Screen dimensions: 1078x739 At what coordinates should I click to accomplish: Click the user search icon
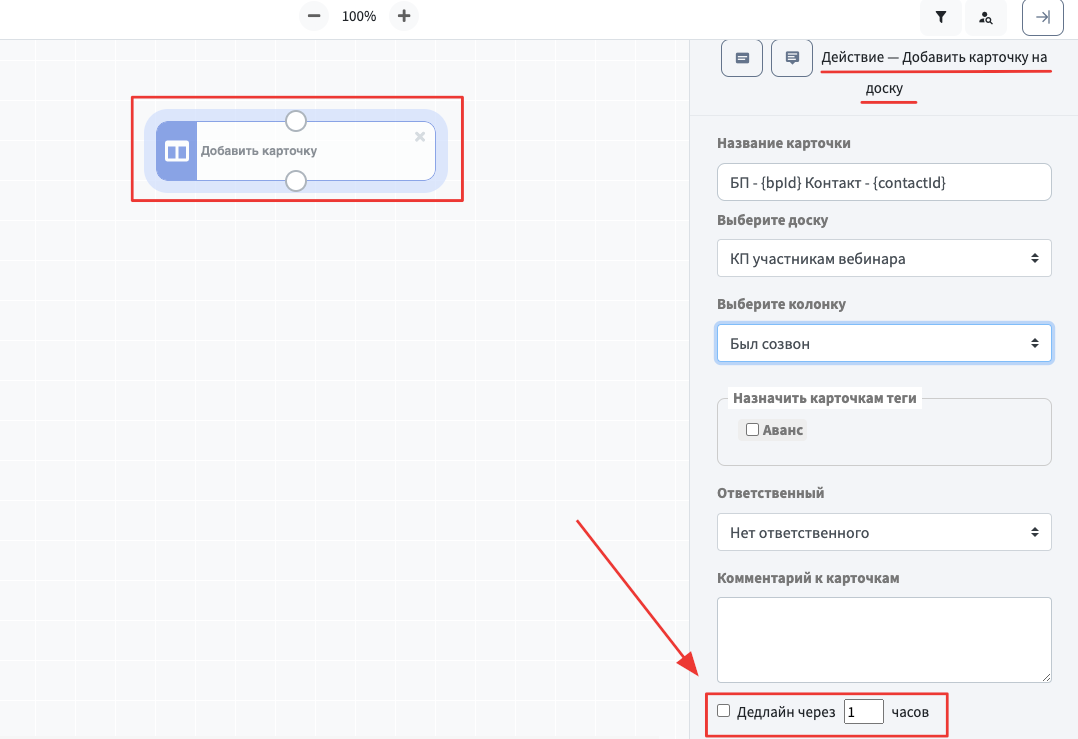coord(986,17)
